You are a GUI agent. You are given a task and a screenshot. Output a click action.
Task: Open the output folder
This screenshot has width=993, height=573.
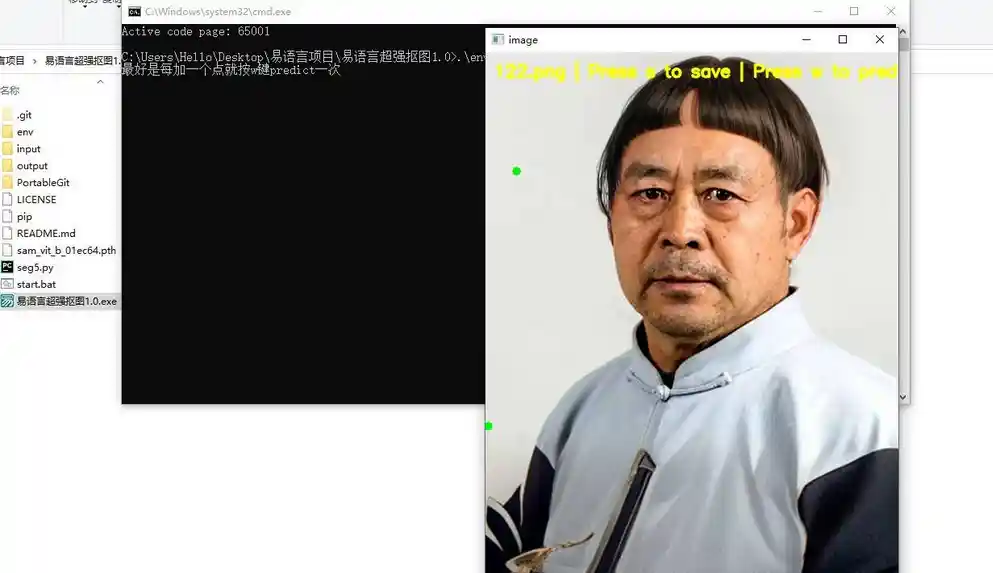(x=31, y=166)
